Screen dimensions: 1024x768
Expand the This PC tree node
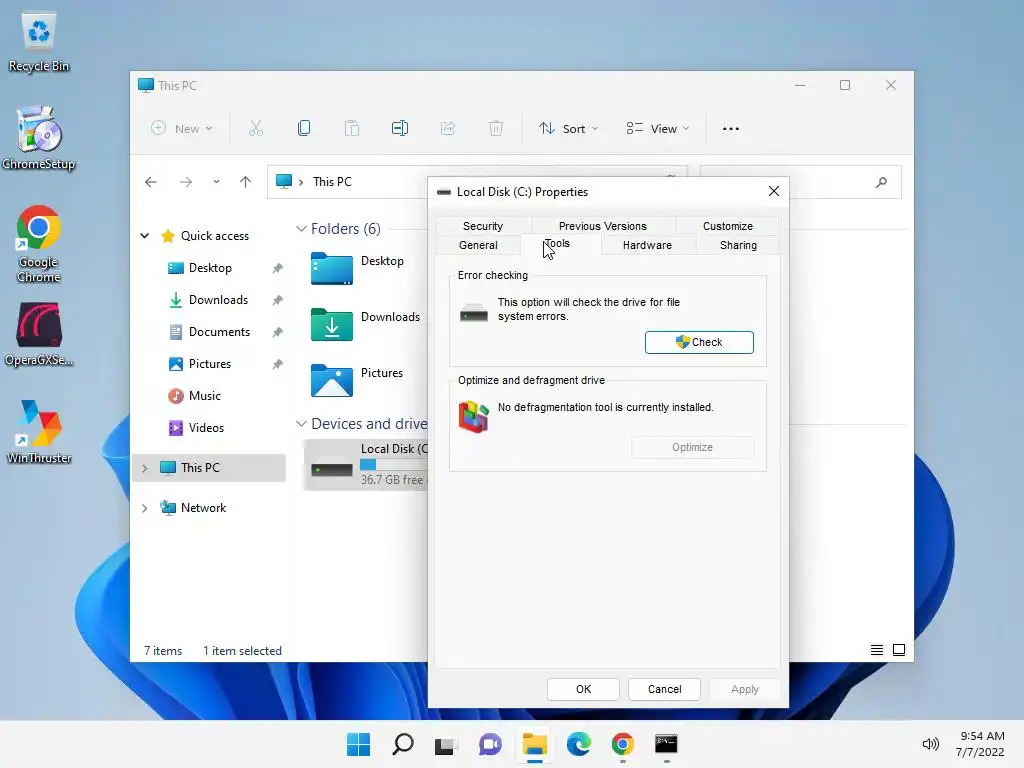[144, 468]
